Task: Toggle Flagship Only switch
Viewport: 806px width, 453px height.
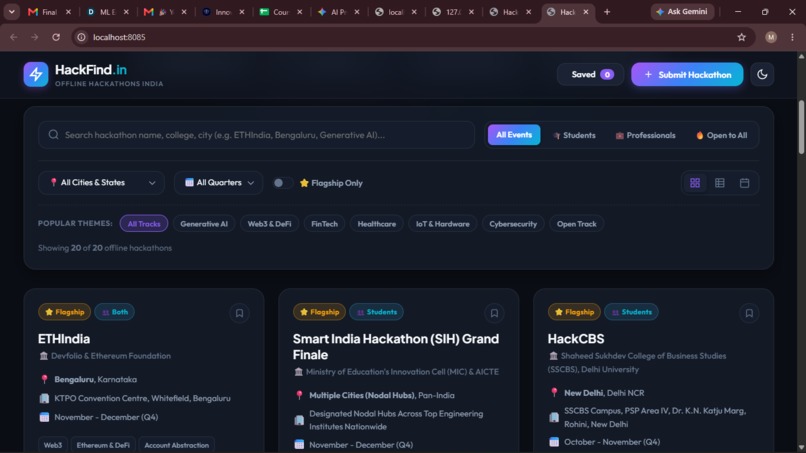Action: [282, 183]
